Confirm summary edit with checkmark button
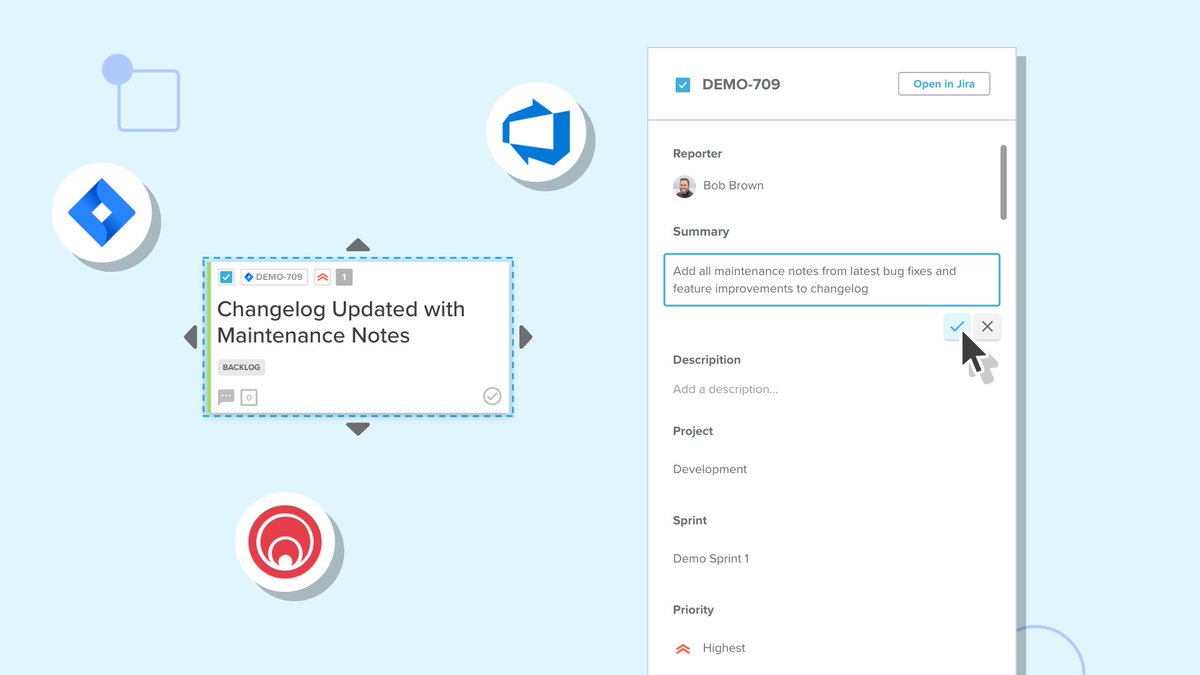The width and height of the screenshot is (1200, 675). click(x=957, y=326)
